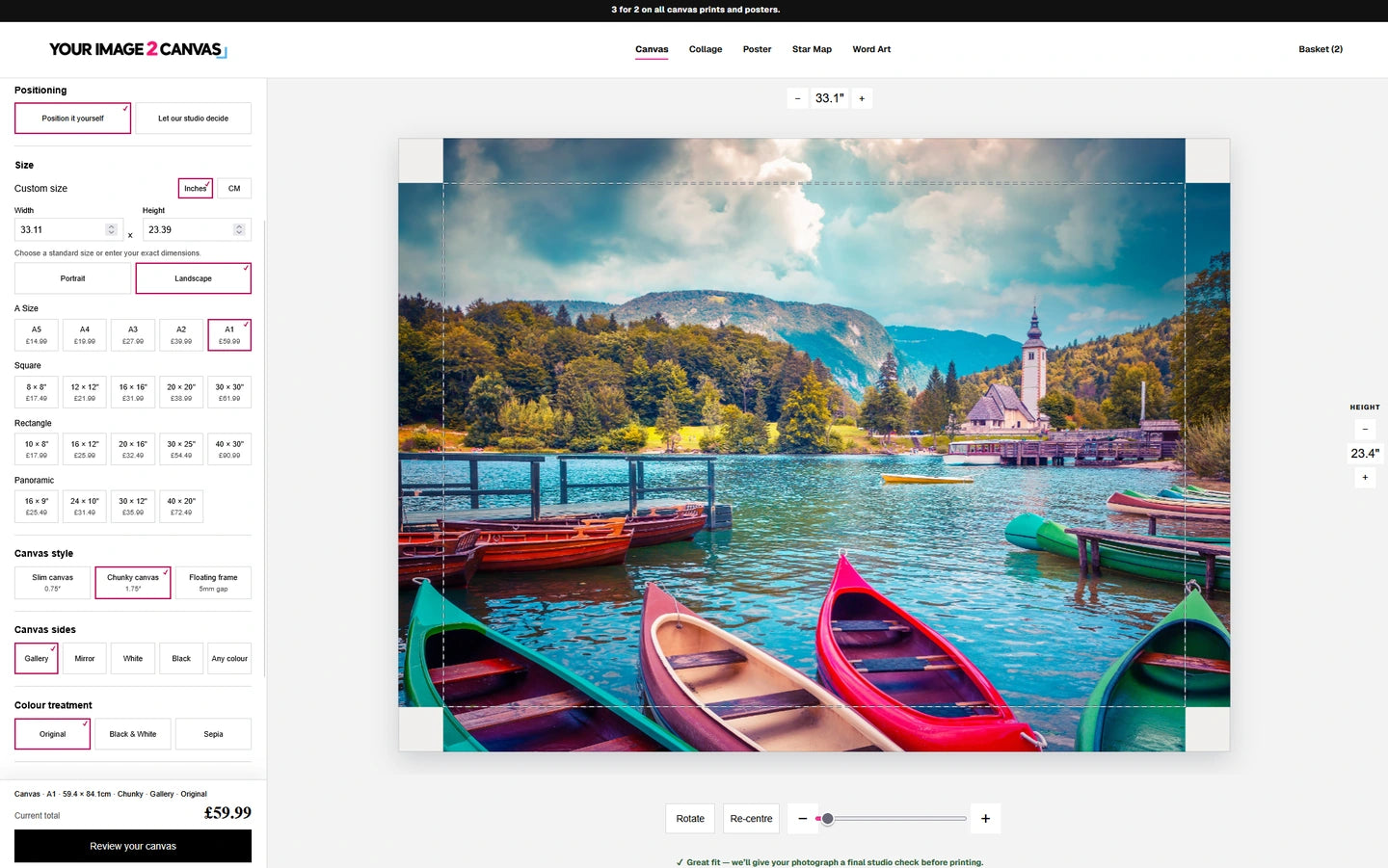Screen dimensions: 1388x868
Task: Open the Your Image 2 Canvas logo
Action: [137, 49]
